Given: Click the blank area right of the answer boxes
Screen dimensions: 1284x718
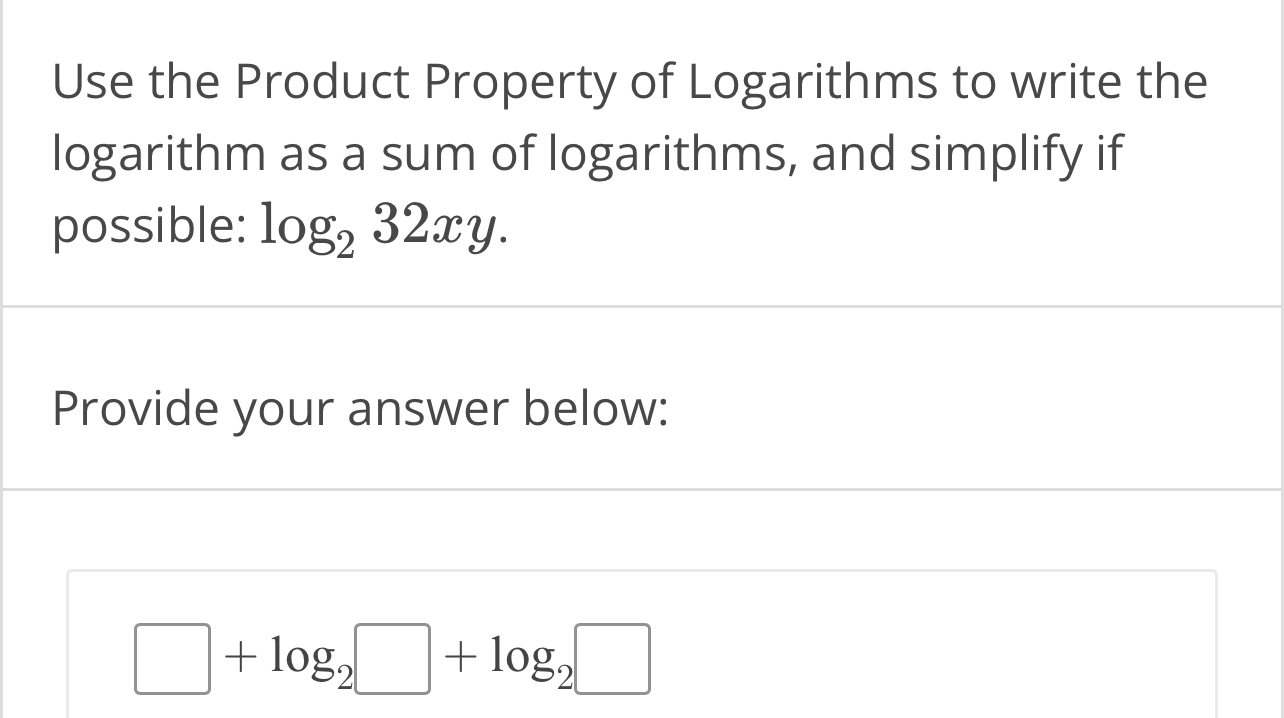Looking at the screenshot, I should tap(900, 658).
